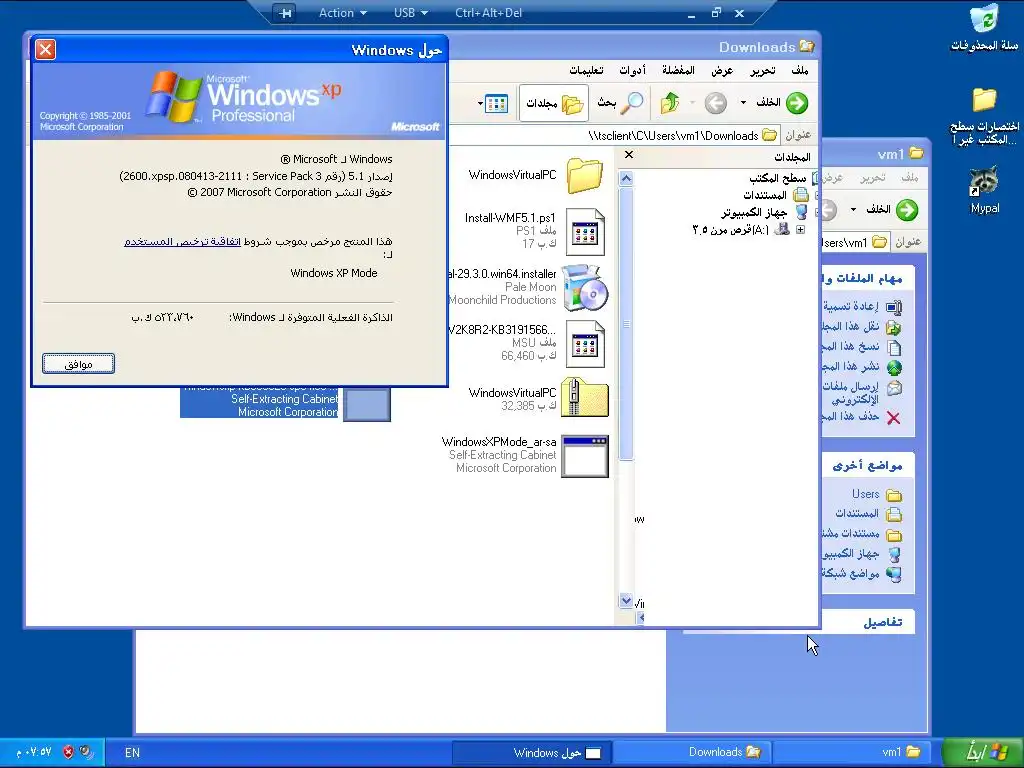Screen dimensions: 1024x768
Task: Open the تحرير (Edit) menu in Downloads window
Action: pos(763,71)
